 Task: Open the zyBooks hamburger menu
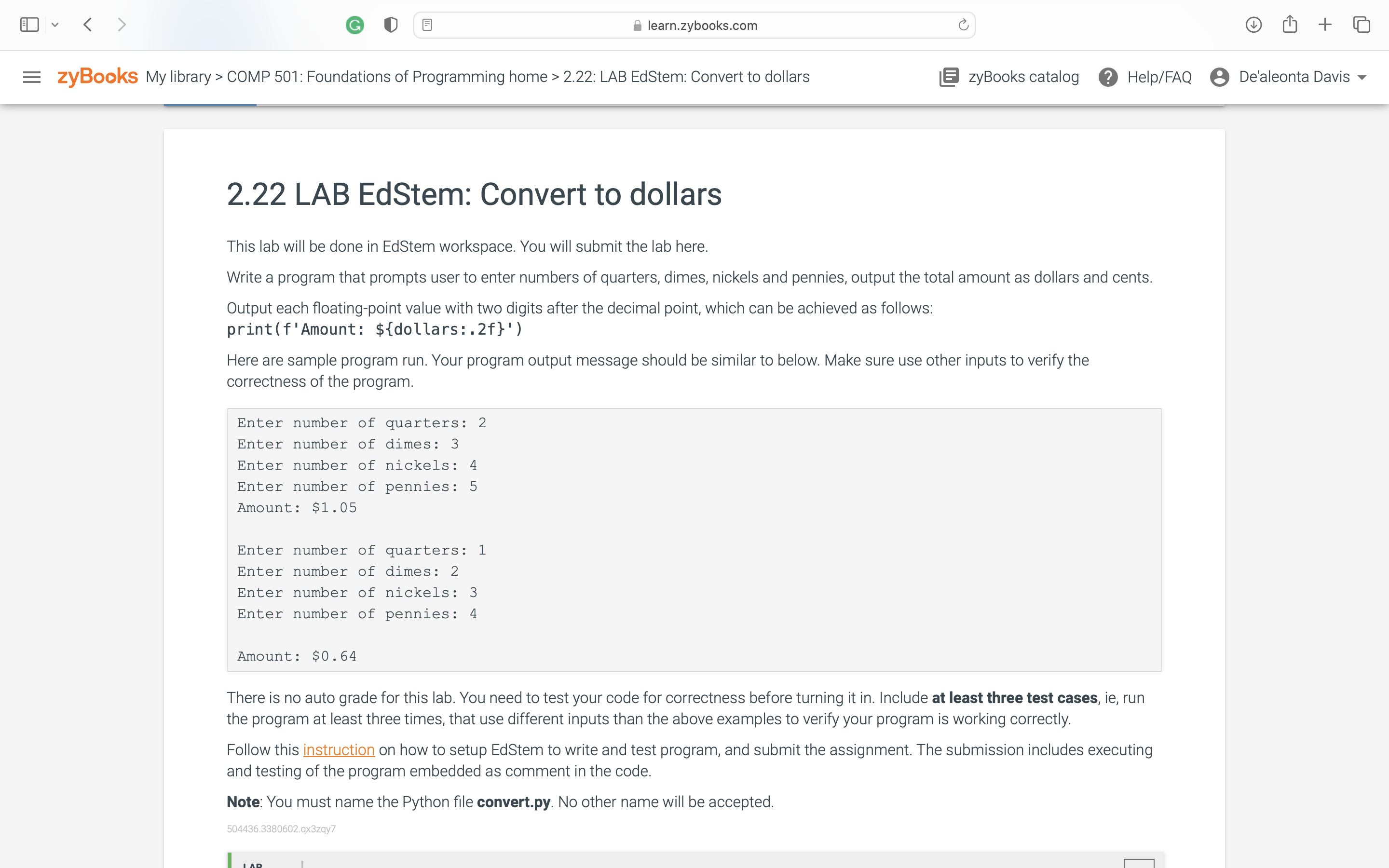[x=31, y=77]
